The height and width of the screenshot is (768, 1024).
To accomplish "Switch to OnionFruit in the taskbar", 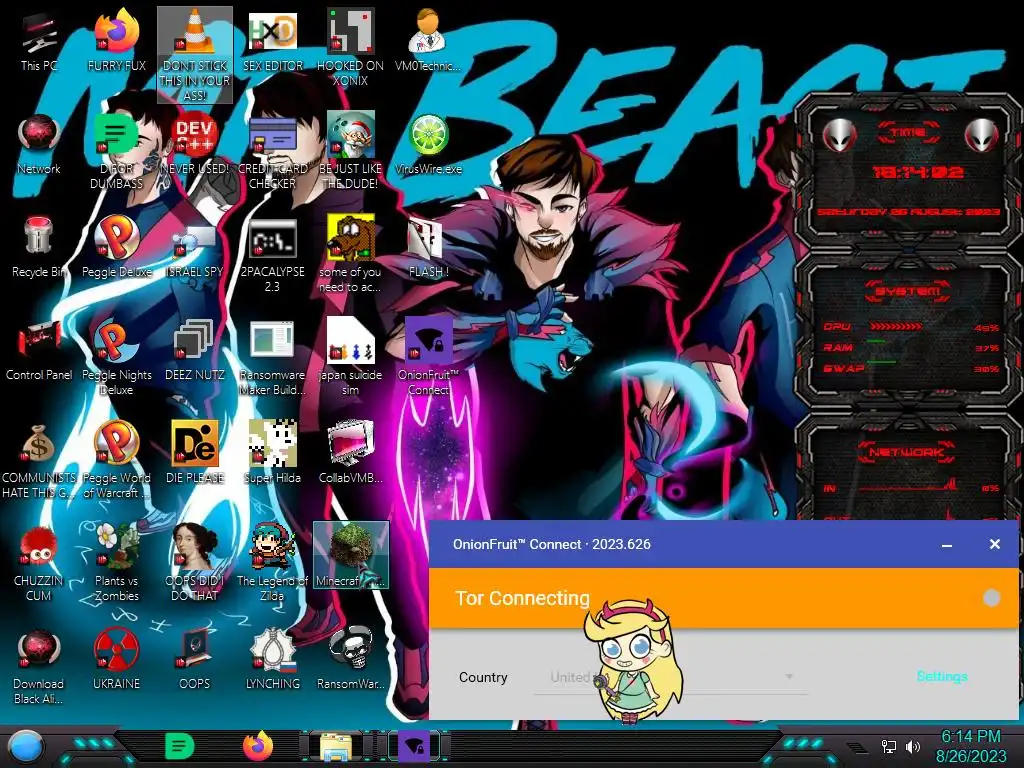I will [x=414, y=747].
